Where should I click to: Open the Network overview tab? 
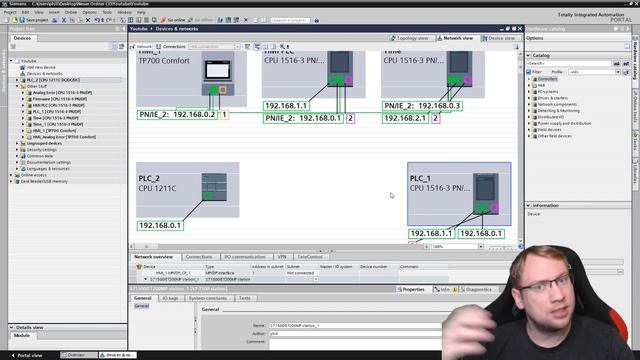(x=153, y=257)
